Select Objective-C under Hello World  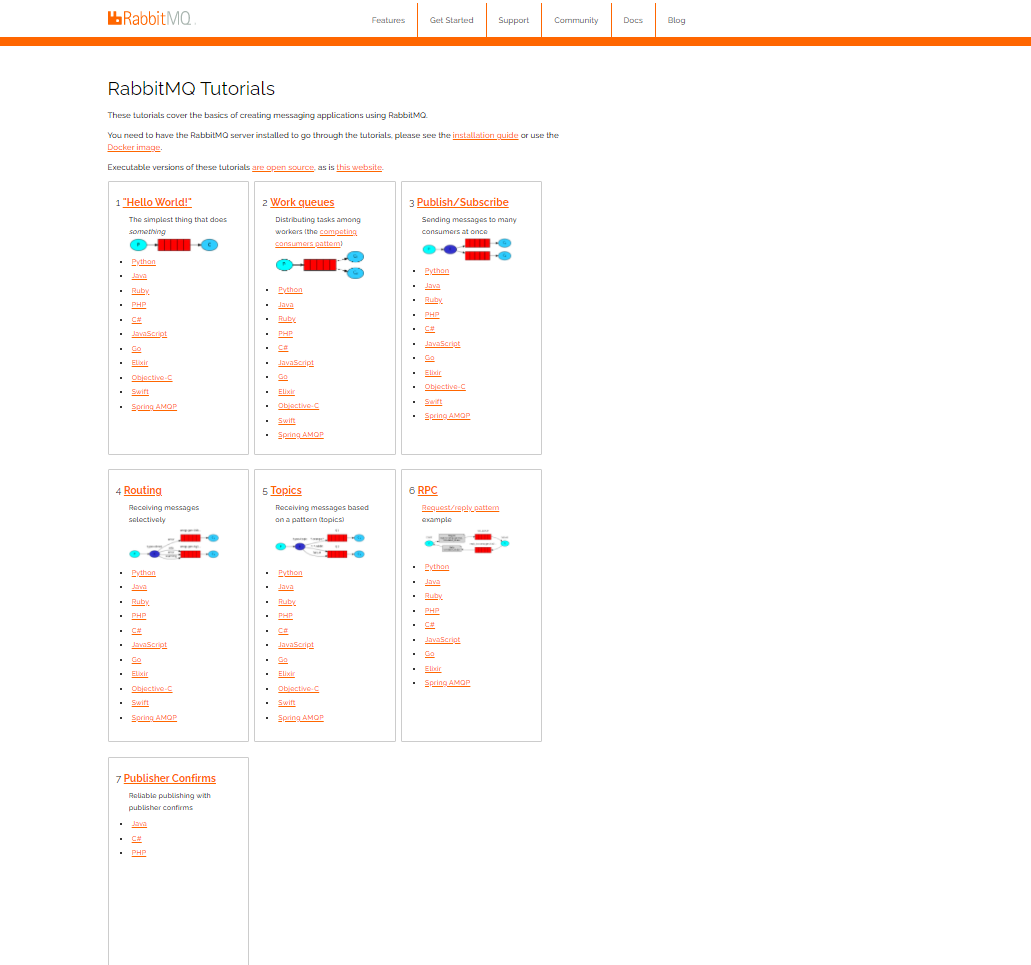pos(152,377)
